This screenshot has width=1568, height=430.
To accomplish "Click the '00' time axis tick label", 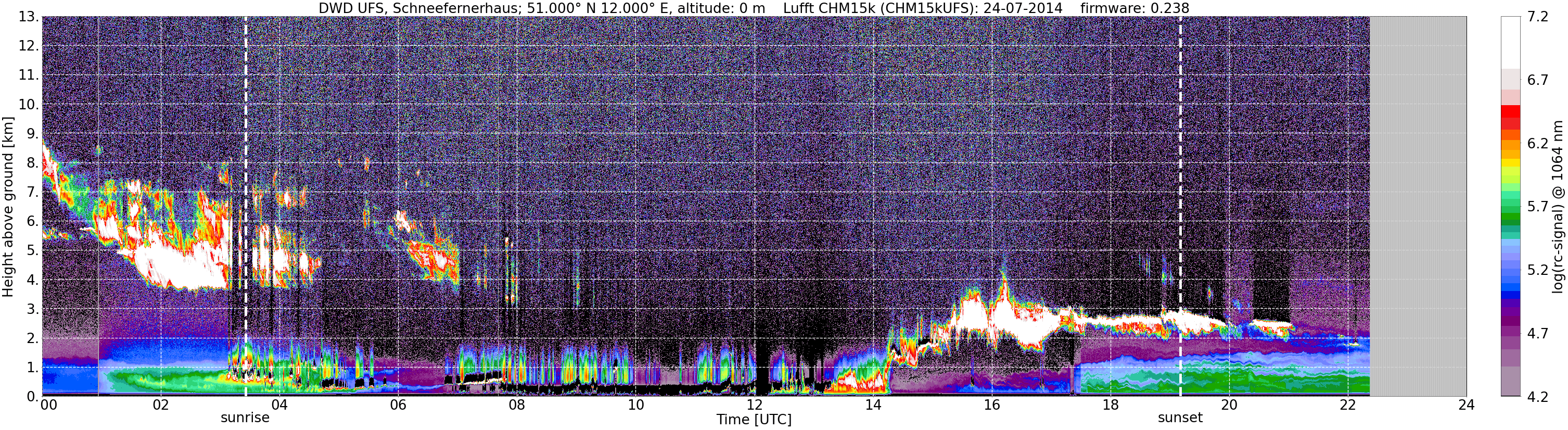I will point(49,406).
